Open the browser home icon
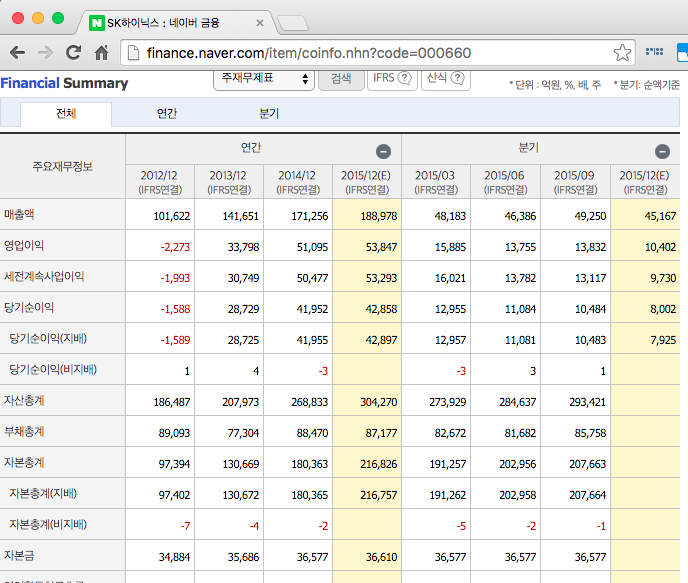This screenshot has height=583, width=688. point(101,53)
